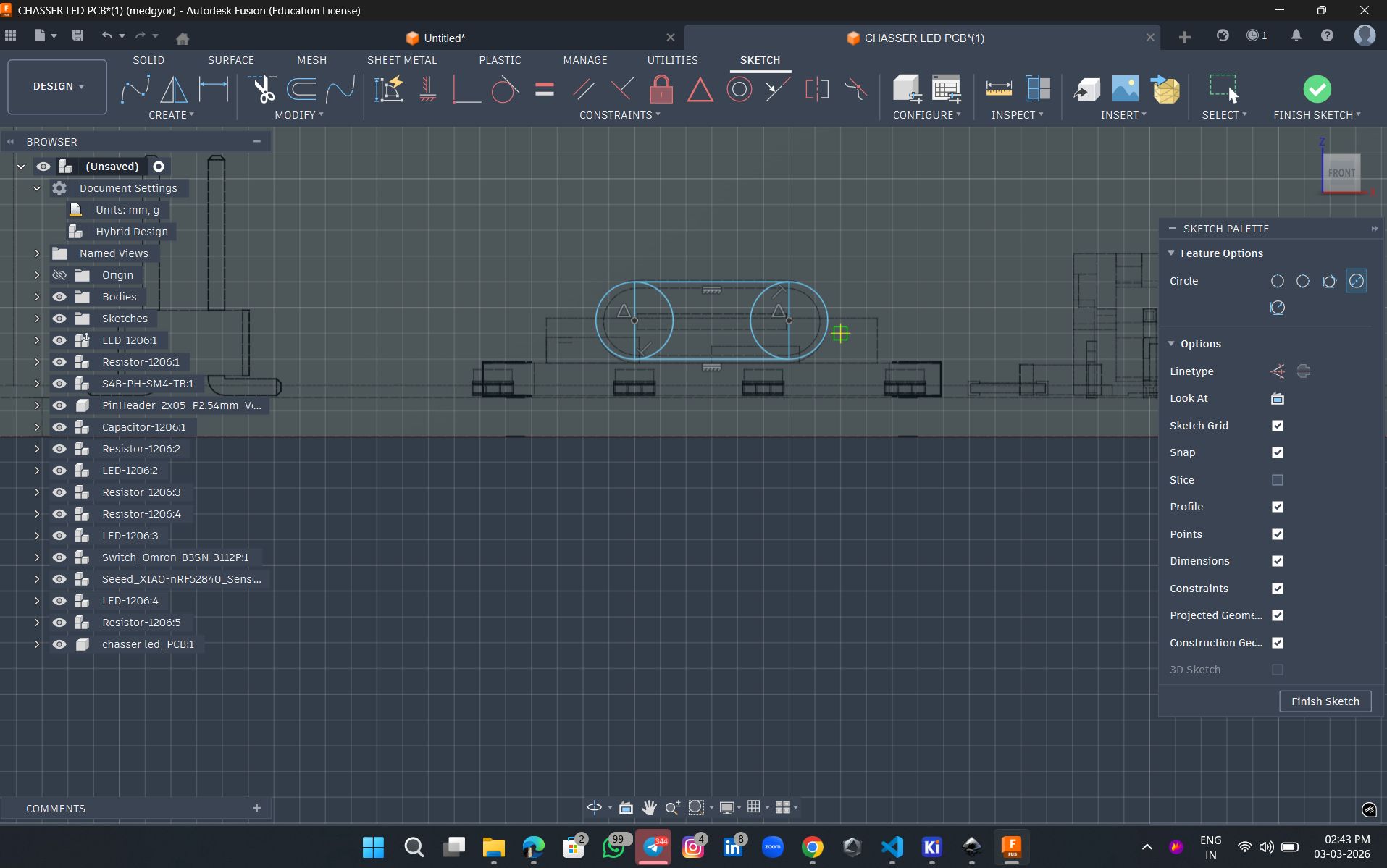Uncheck the Points checkbox

click(1278, 534)
